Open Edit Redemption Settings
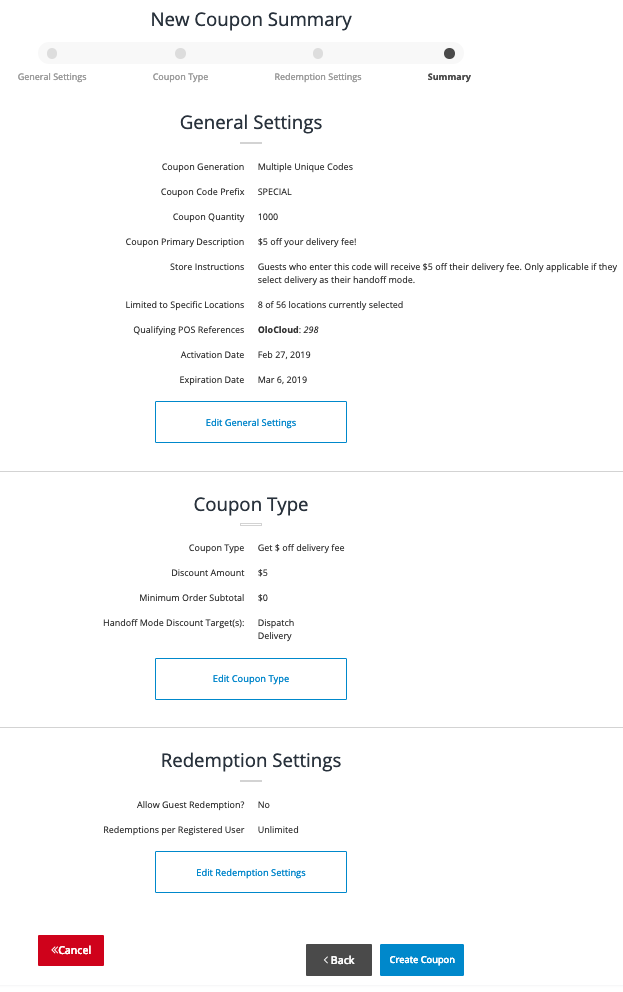The image size is (623, 992). (x=251, y=871)
